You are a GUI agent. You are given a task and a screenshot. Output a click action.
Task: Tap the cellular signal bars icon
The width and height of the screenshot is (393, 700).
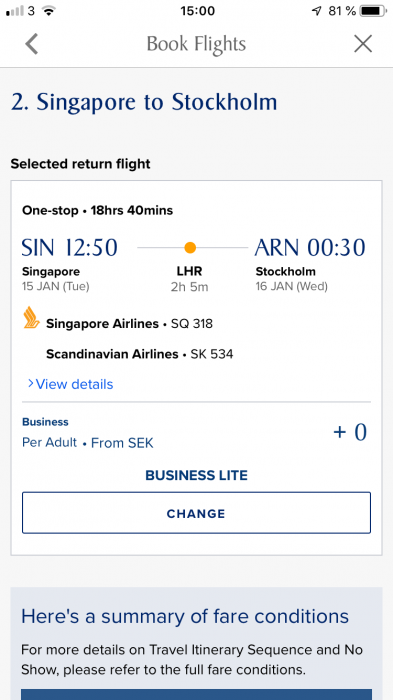click(15, 11)
